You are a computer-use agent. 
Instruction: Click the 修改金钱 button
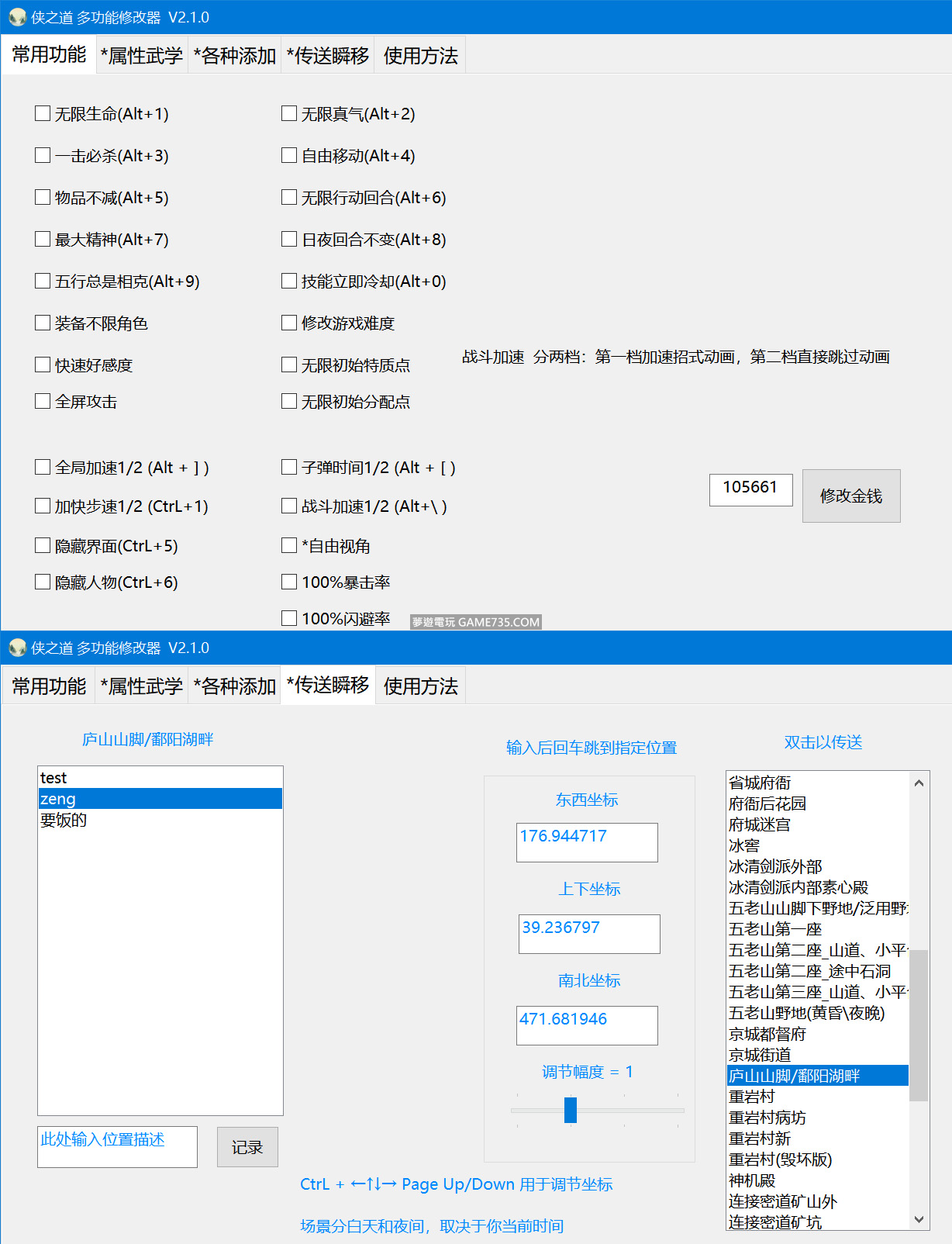(850, 496)
